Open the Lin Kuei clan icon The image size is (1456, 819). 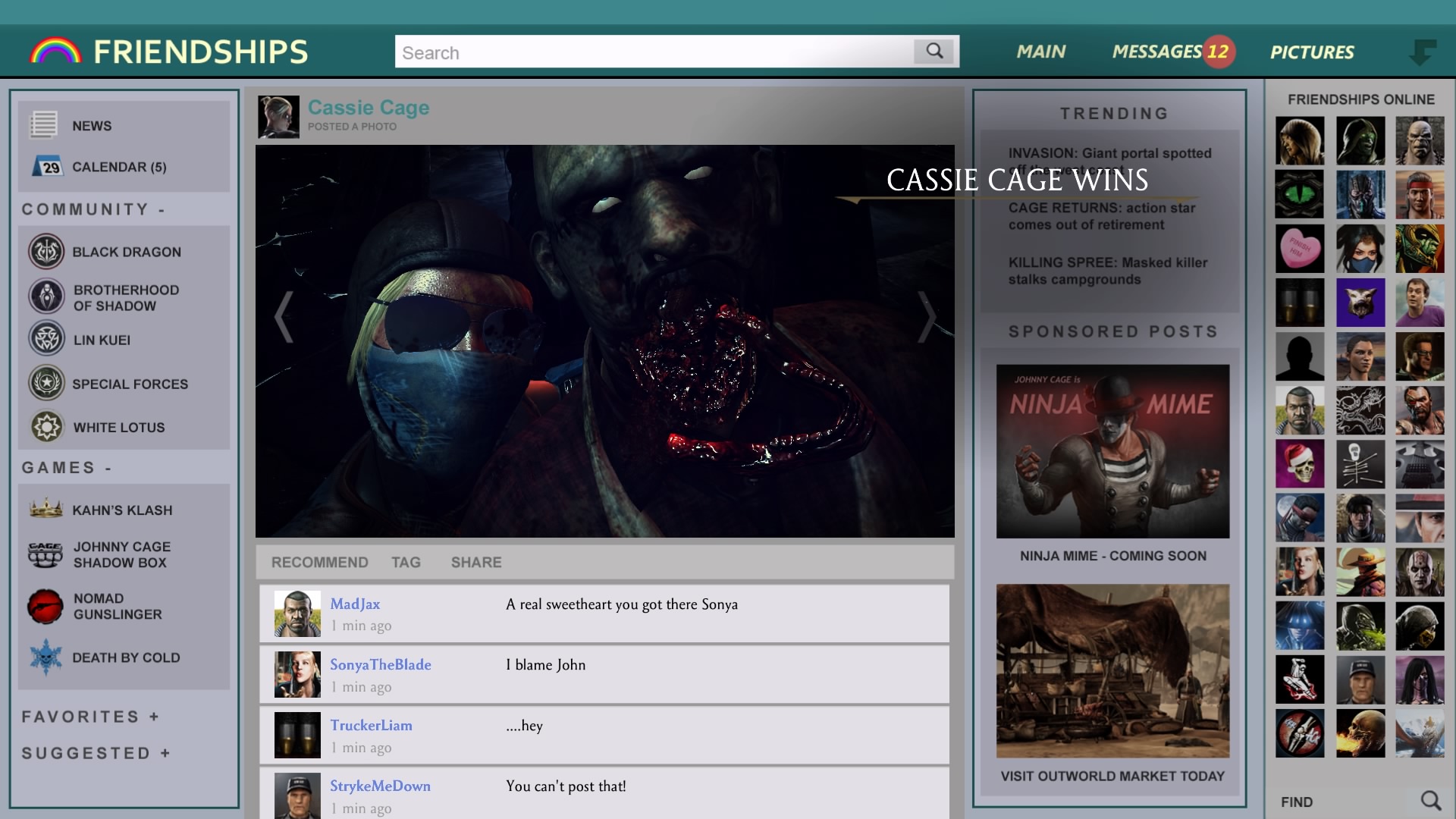point(46,339)
